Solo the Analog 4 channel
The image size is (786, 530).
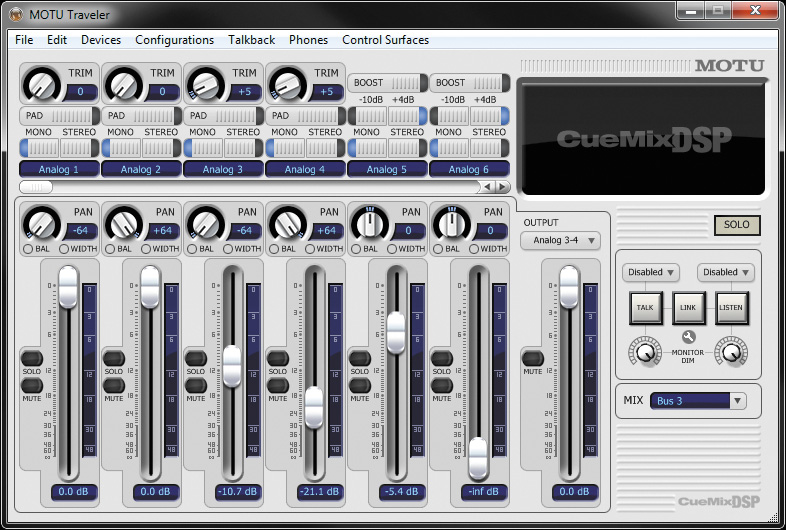(x=278, y=358)
